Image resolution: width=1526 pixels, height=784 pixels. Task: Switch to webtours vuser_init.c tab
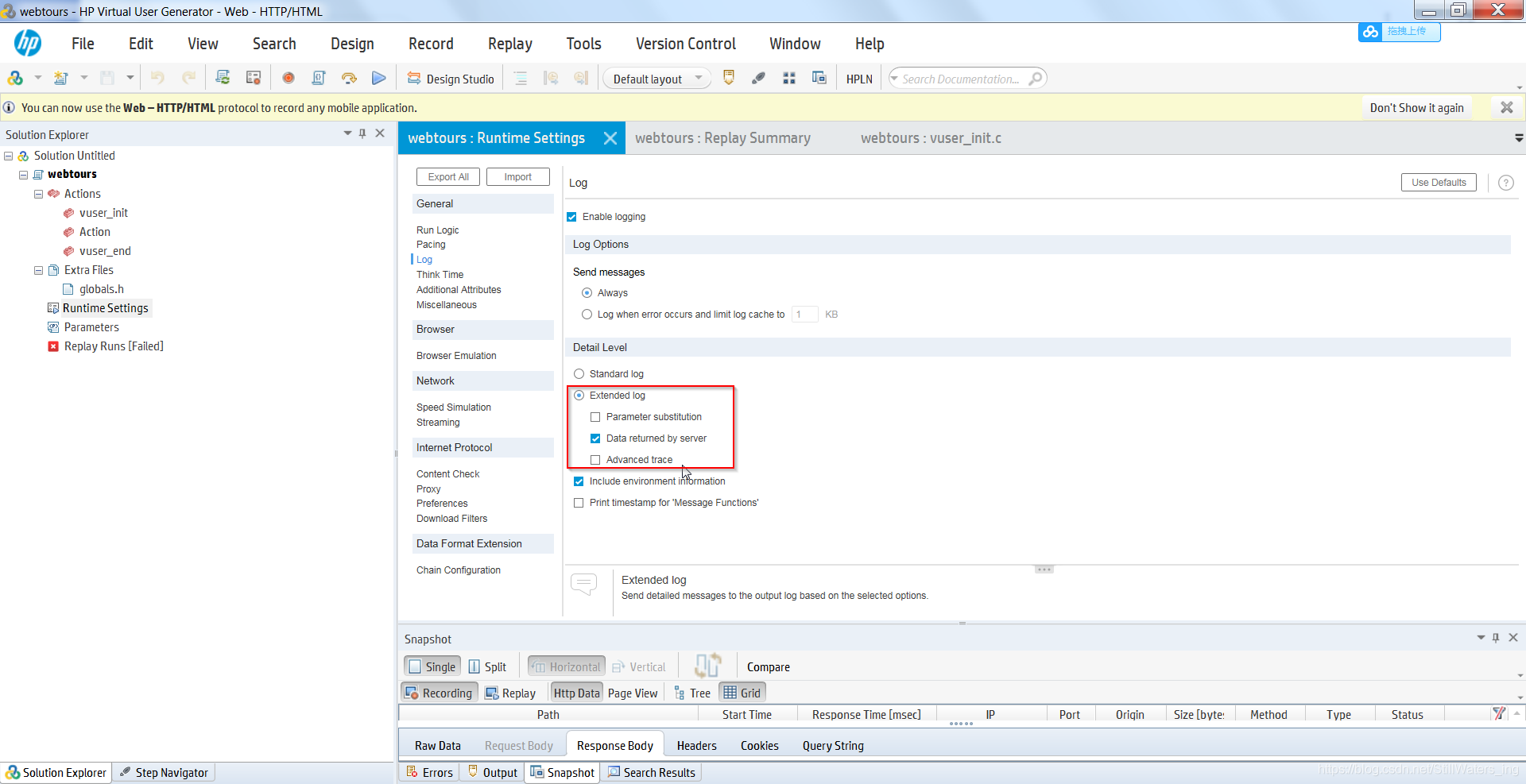click(931, 138)
